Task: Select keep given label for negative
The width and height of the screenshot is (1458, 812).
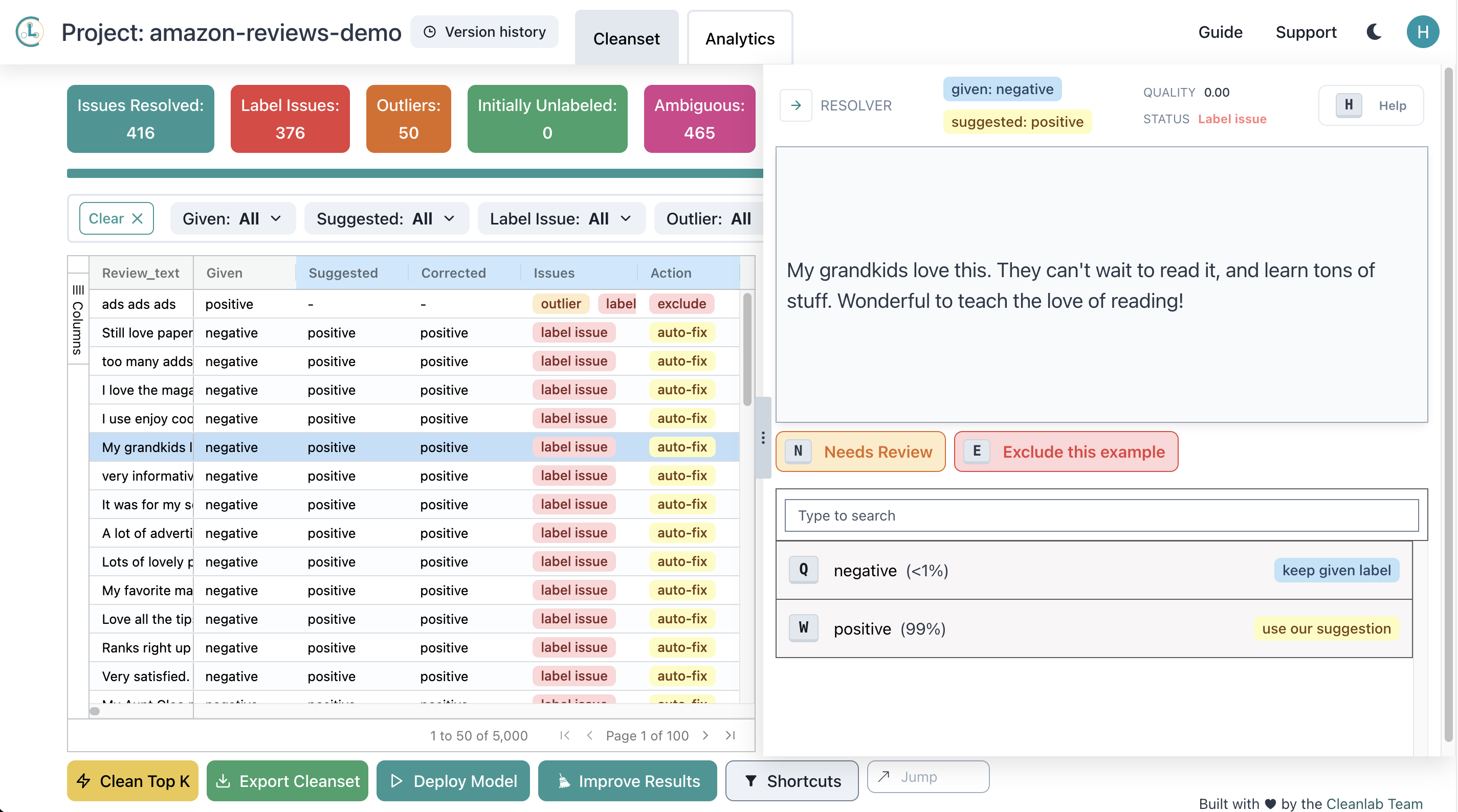Action: [1336, 569]
